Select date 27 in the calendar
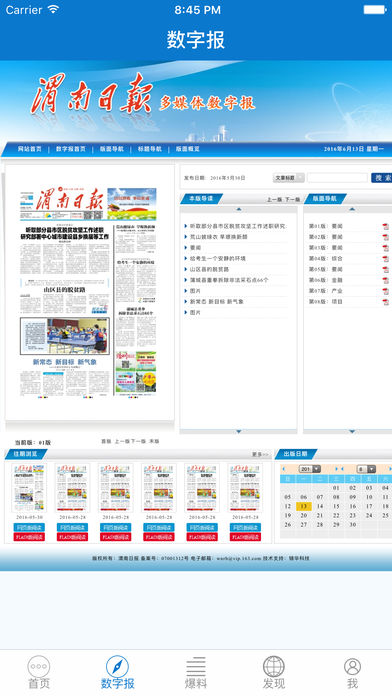This screenshot has height=696, width=392. pos(304,525)
